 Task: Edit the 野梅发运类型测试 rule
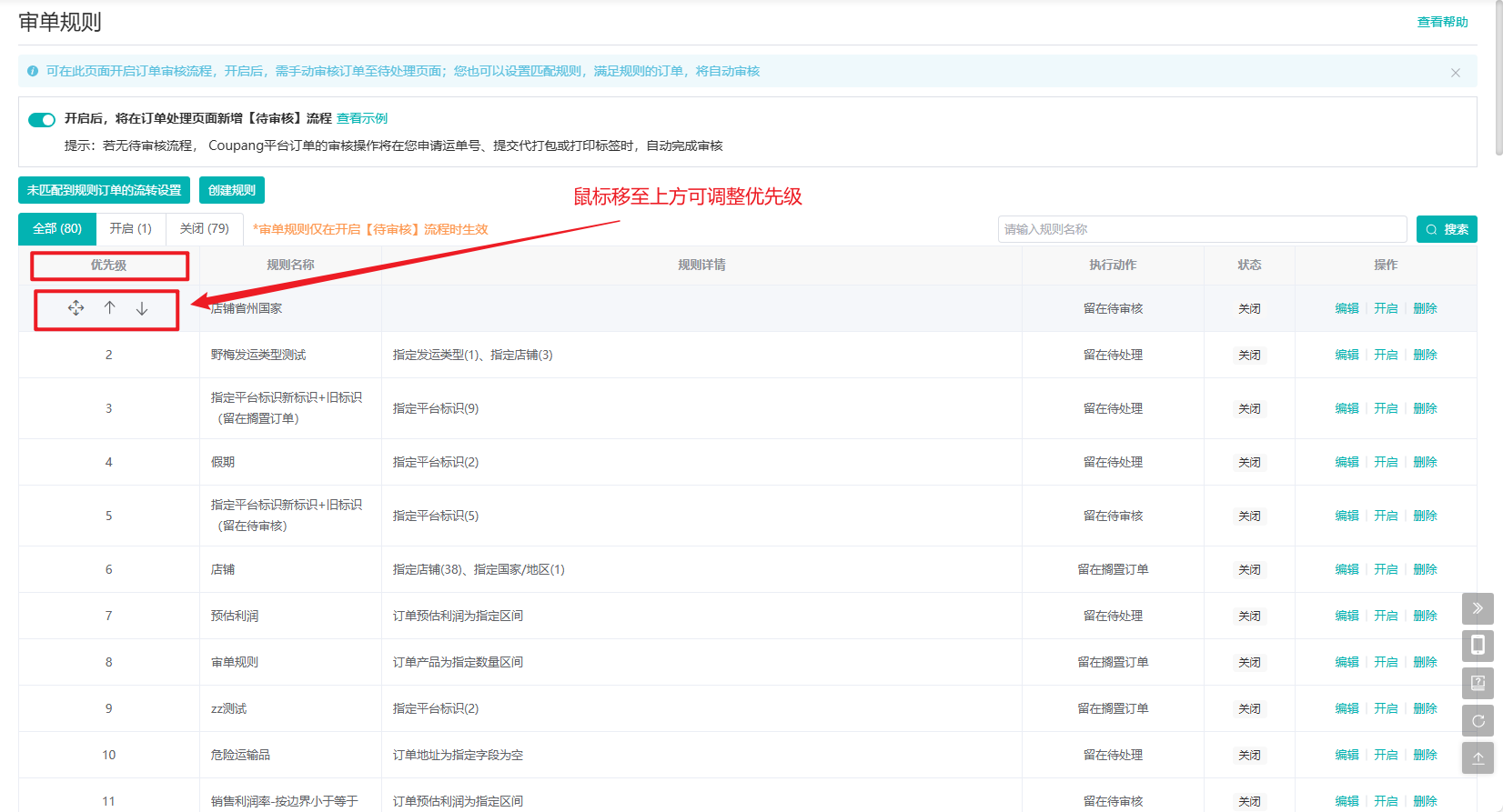pos(1347,356)
